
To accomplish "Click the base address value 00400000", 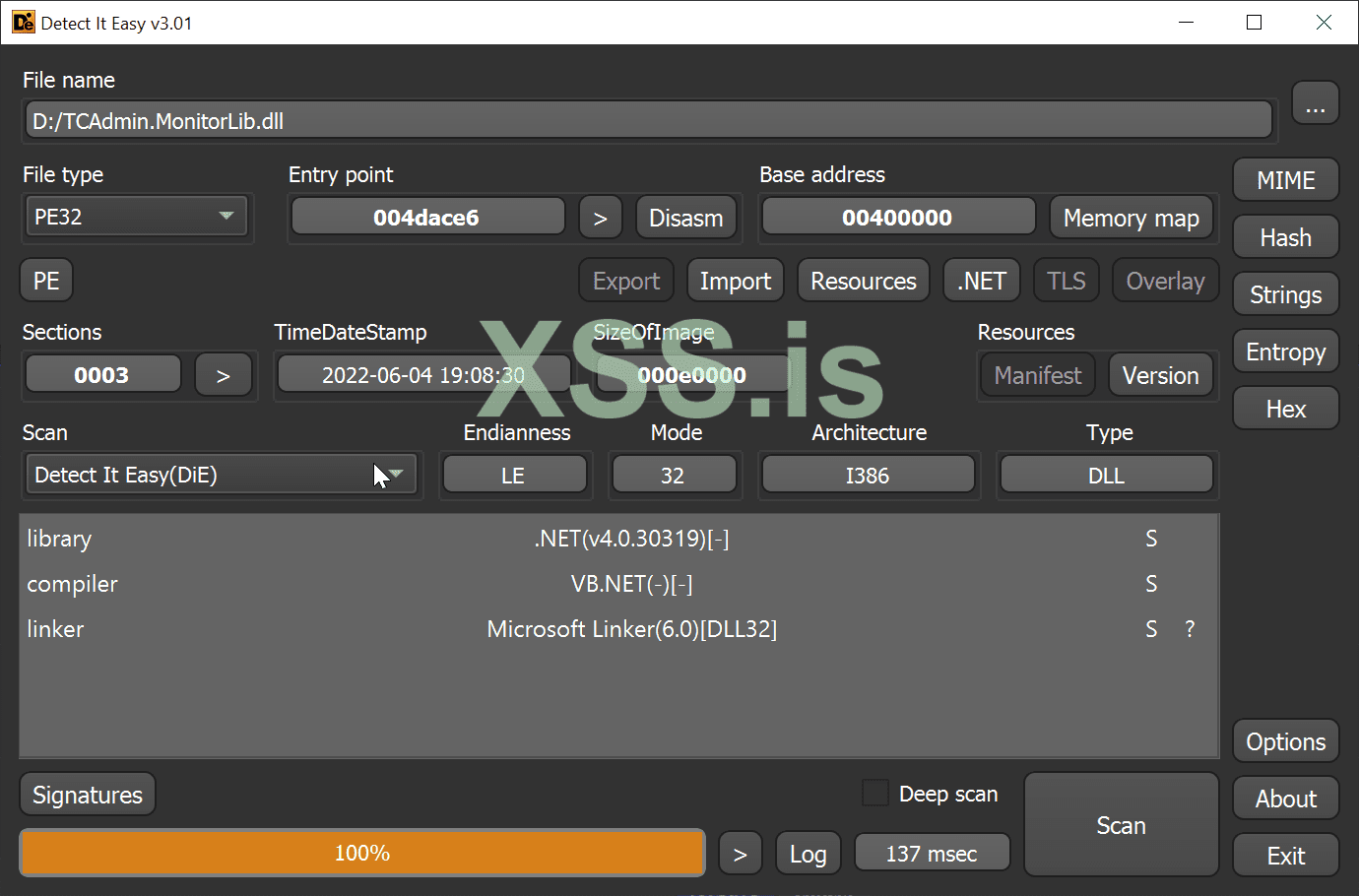I will [898, 217].
